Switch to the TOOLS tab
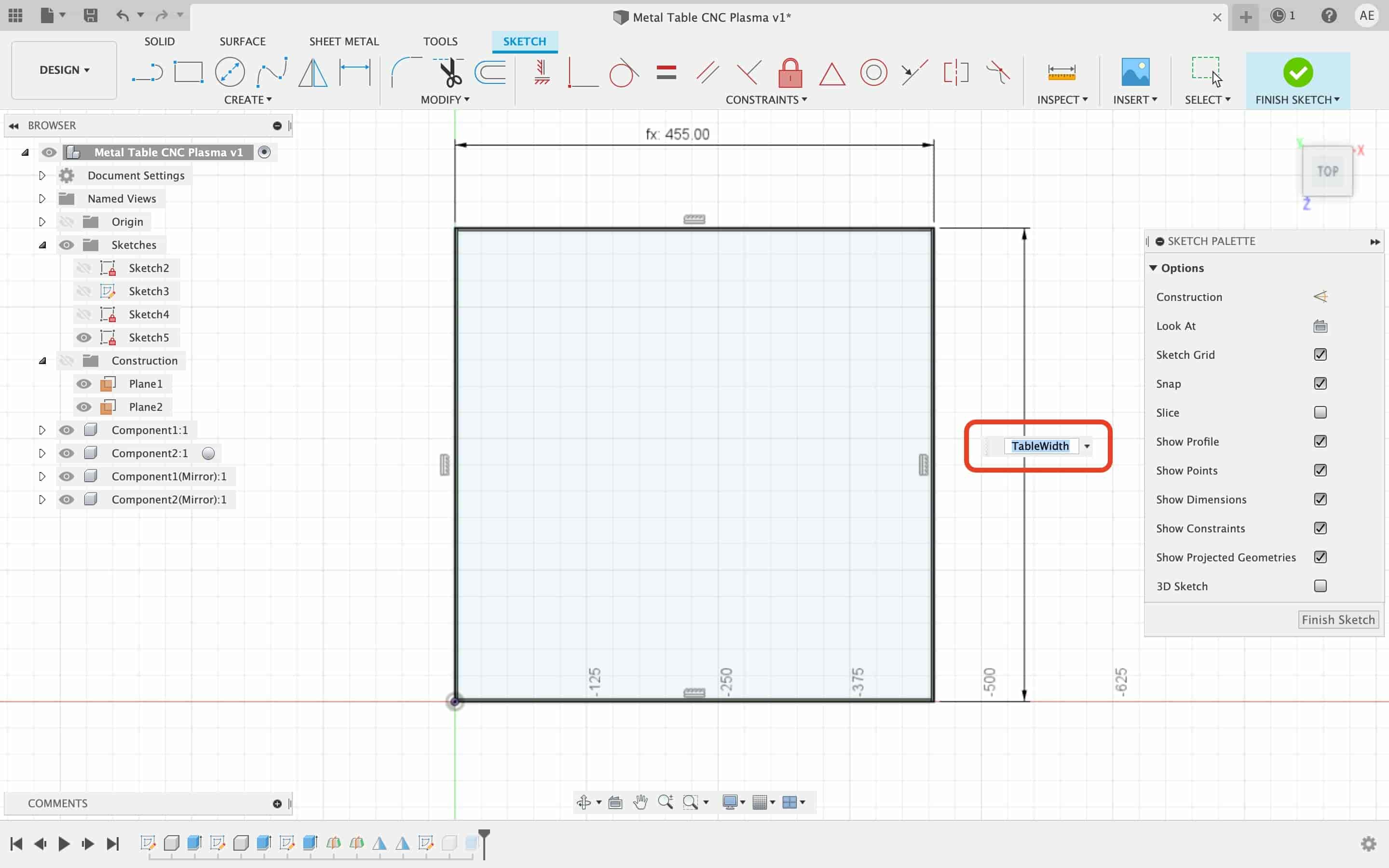This screenshot has height=868, width=1389. pos(440,41)
